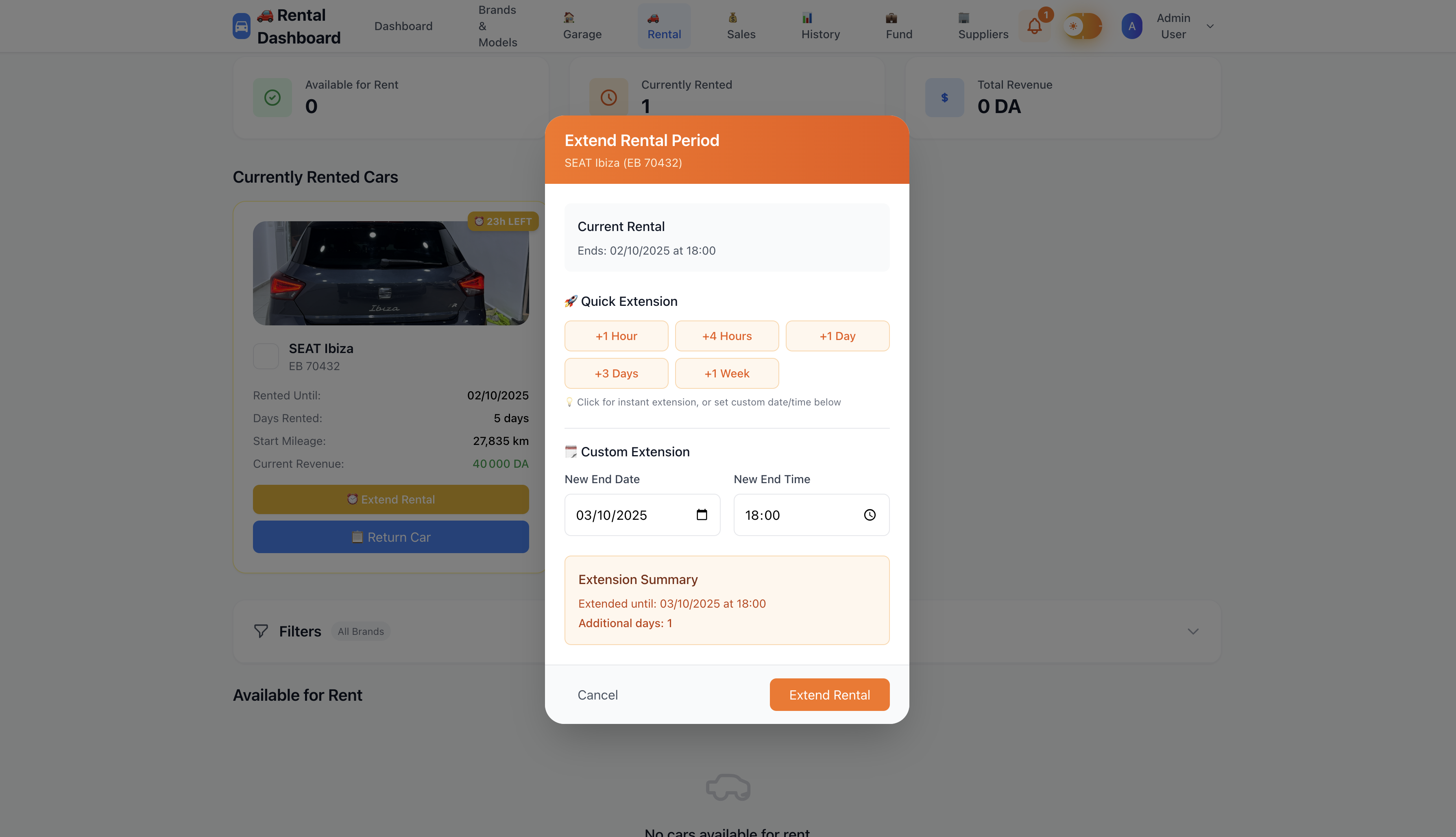Open the notifications bell icon
1456x837 pixels.
point(1034,26)
